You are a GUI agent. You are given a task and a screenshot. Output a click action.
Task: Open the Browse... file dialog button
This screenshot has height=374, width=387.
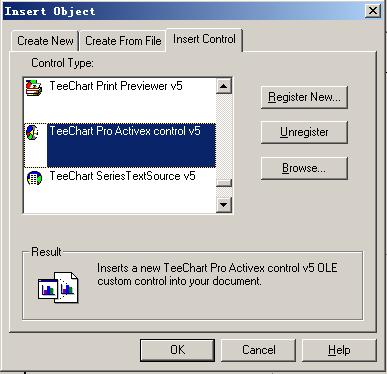[304, 168]
